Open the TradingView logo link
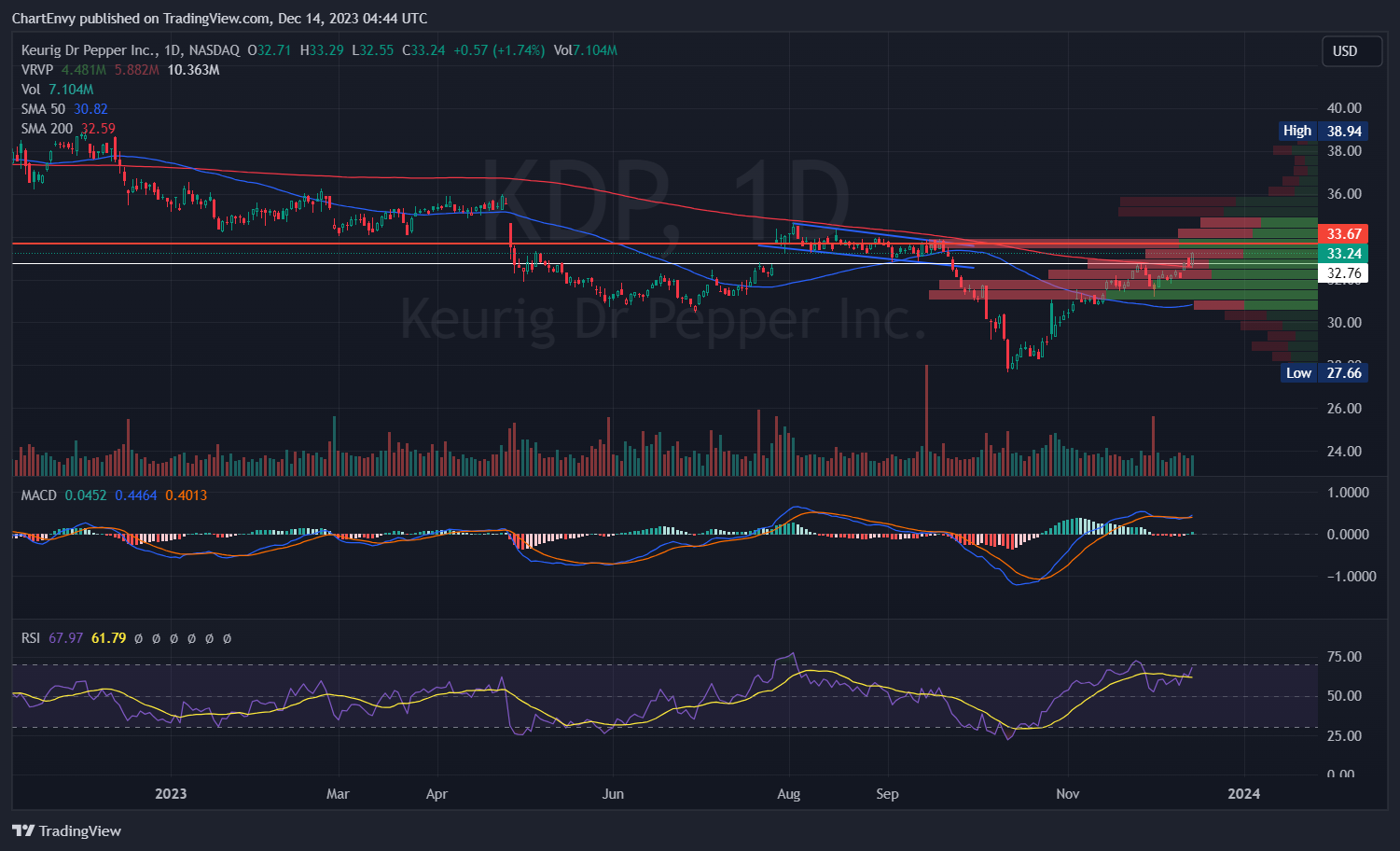This screenshot has width=1400, height=851. pos(66,830)
